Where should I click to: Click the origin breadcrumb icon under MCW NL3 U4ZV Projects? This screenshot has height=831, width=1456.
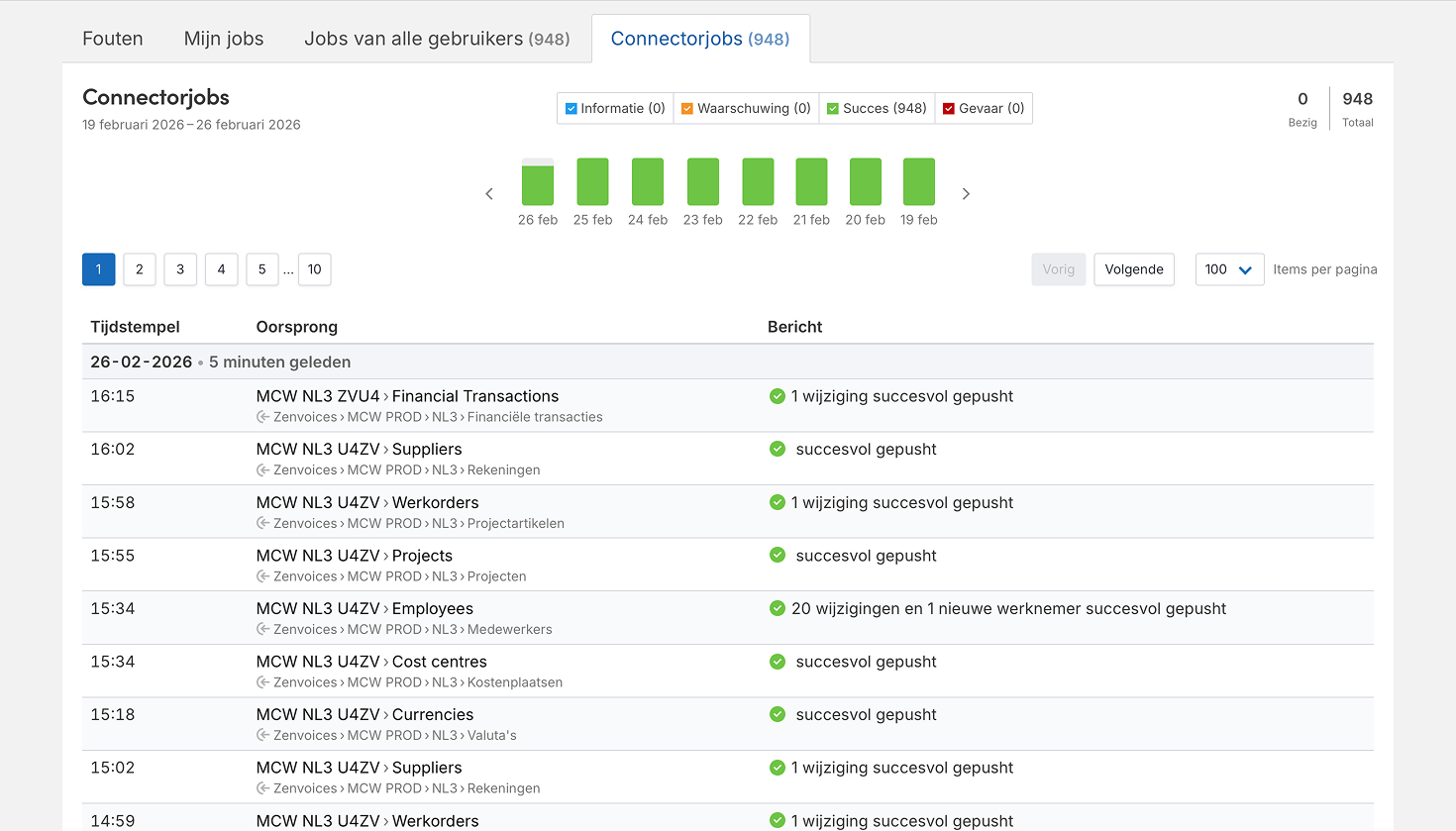point(261,575)
